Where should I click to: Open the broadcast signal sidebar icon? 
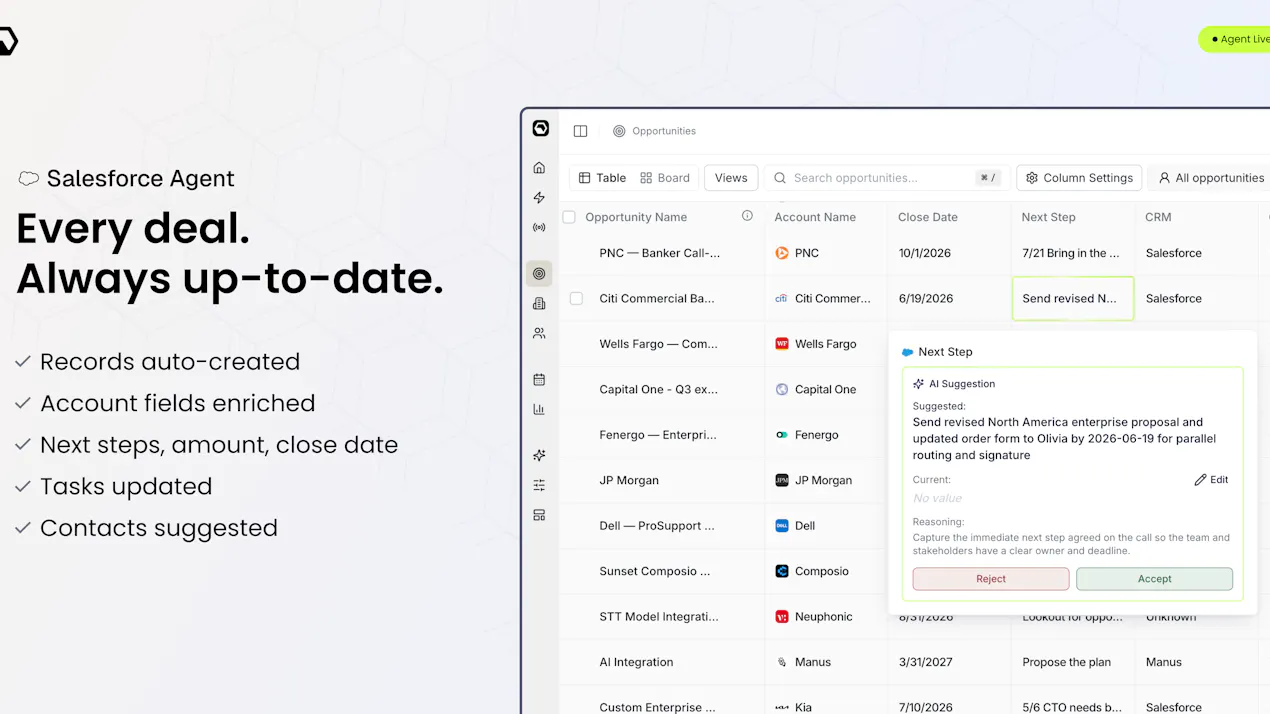539,227
